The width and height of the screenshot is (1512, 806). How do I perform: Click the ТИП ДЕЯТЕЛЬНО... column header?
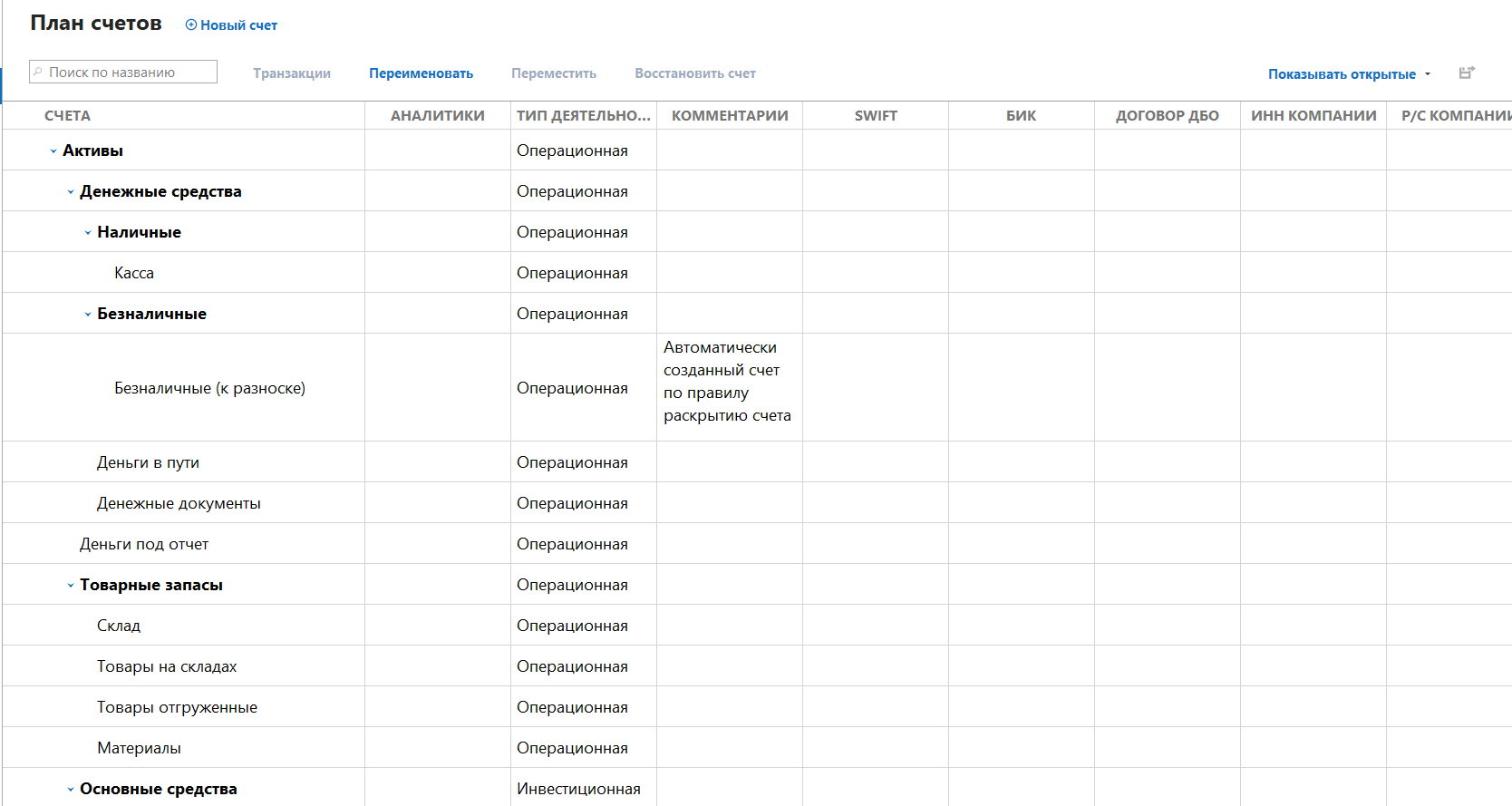pos(584,116)
